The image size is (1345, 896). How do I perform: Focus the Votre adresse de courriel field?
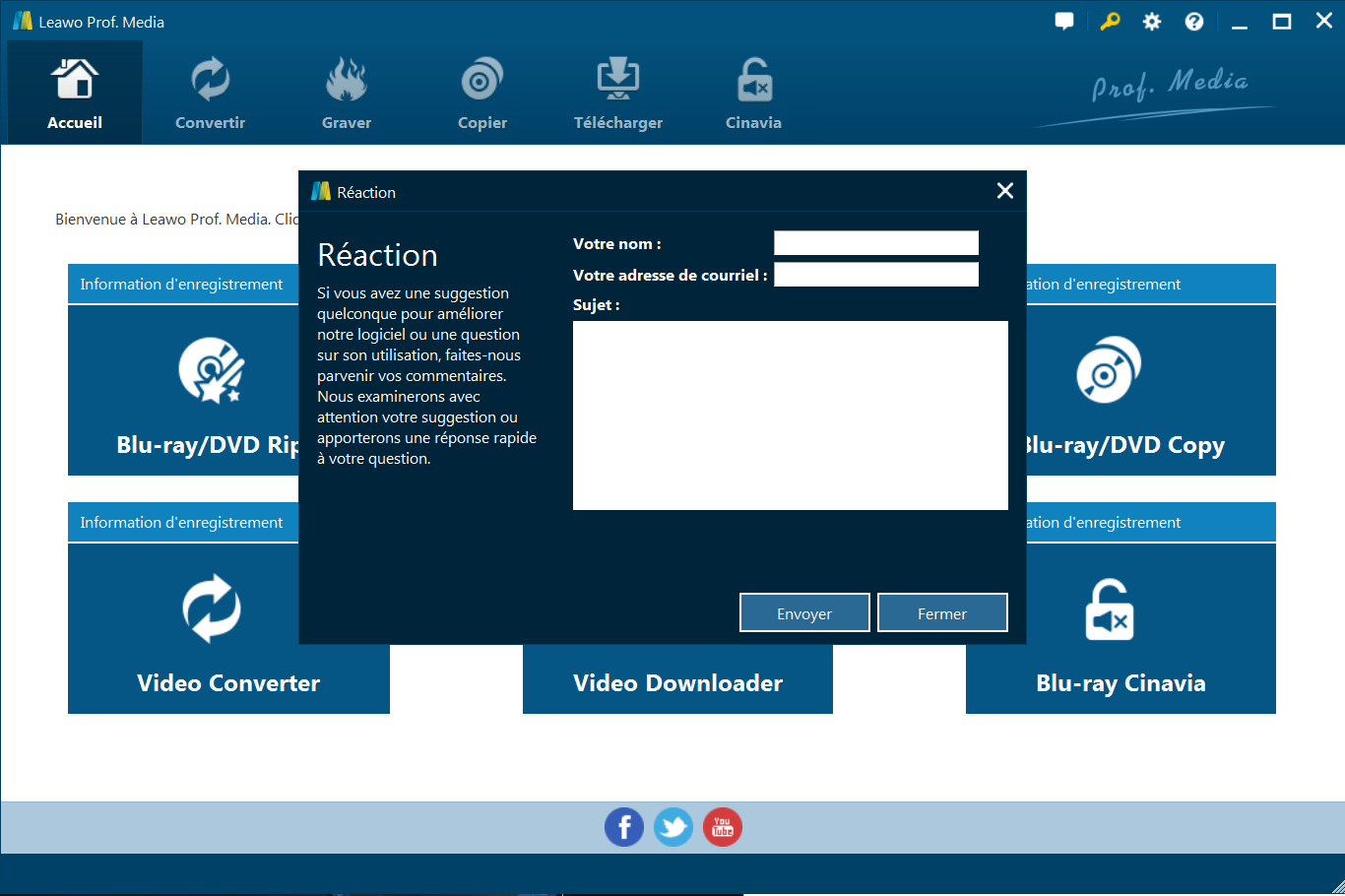pos(875,275)
